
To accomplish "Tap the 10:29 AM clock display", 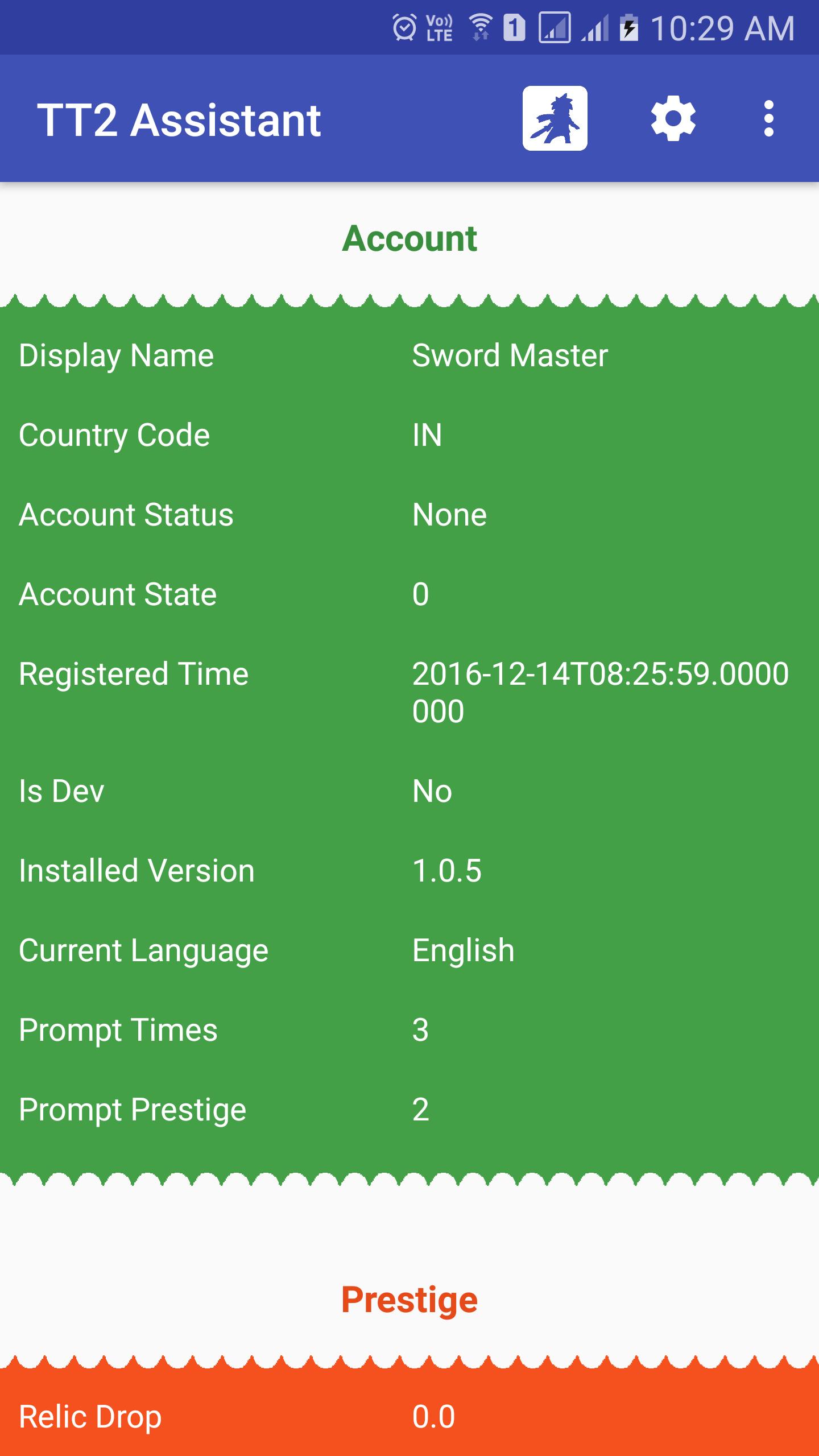I will tap(722, 28).
